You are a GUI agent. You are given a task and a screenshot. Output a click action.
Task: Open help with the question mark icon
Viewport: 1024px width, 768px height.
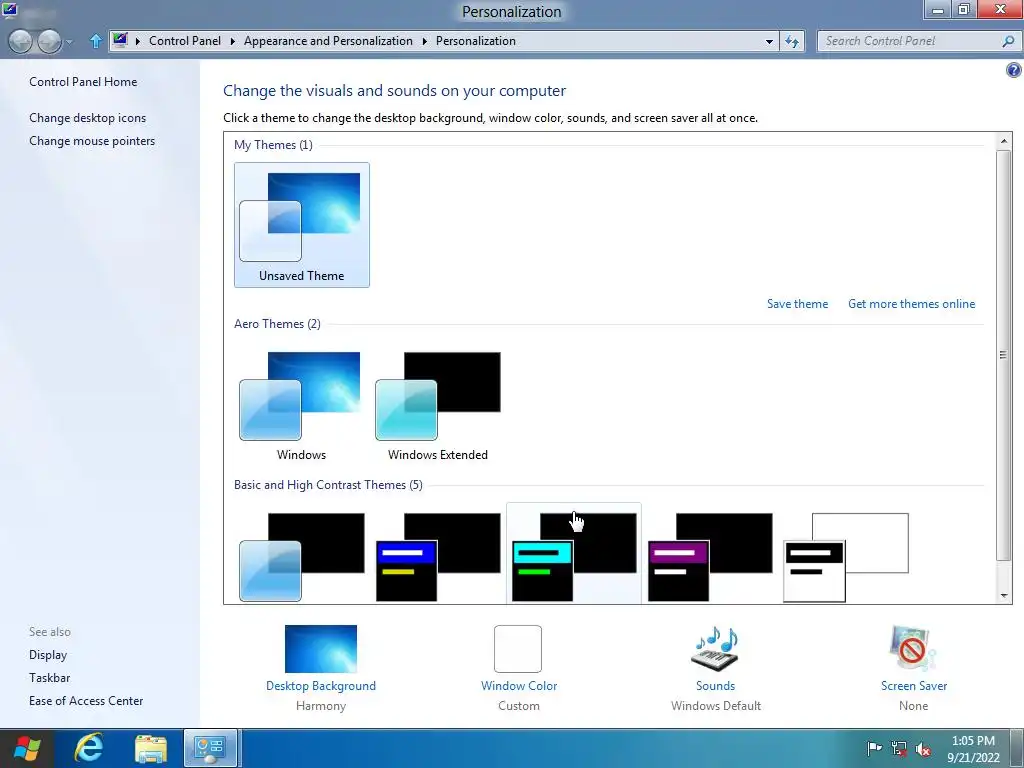[x=1014, y=70]
